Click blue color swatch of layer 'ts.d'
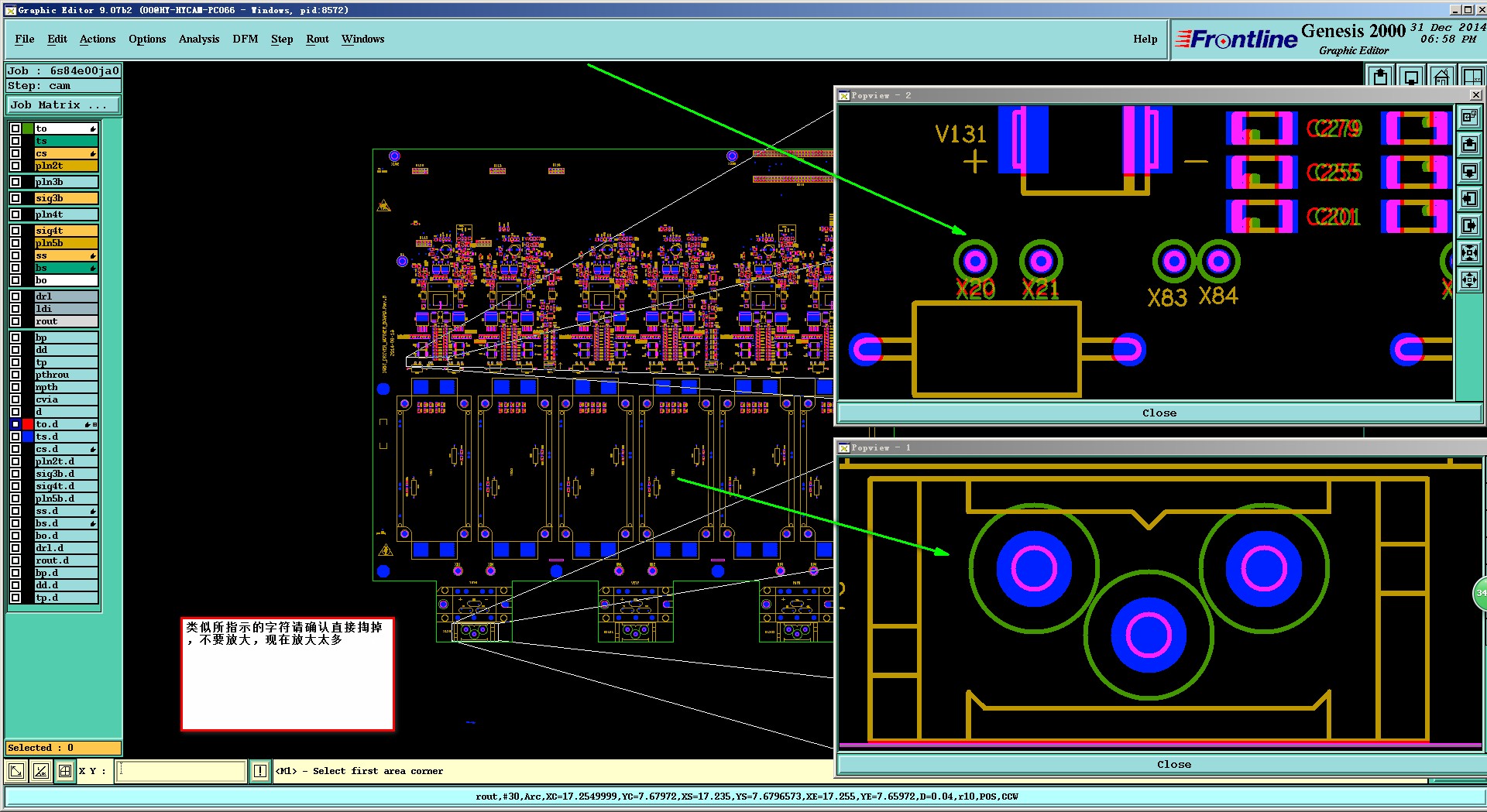The height and width of the screenshot is (812, 1487). click(28, 437)
